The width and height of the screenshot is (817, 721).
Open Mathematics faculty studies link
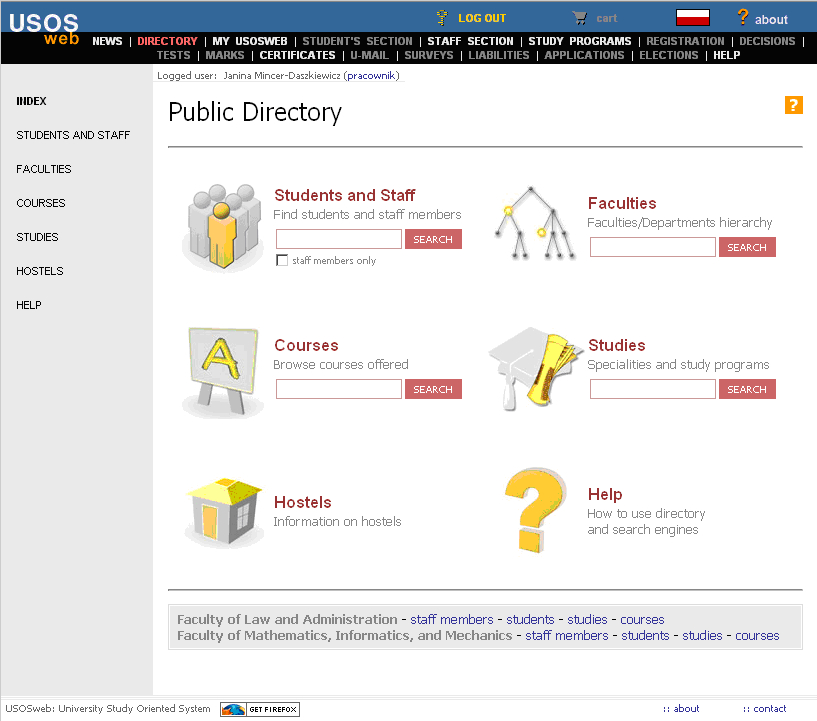coord(702,636)
